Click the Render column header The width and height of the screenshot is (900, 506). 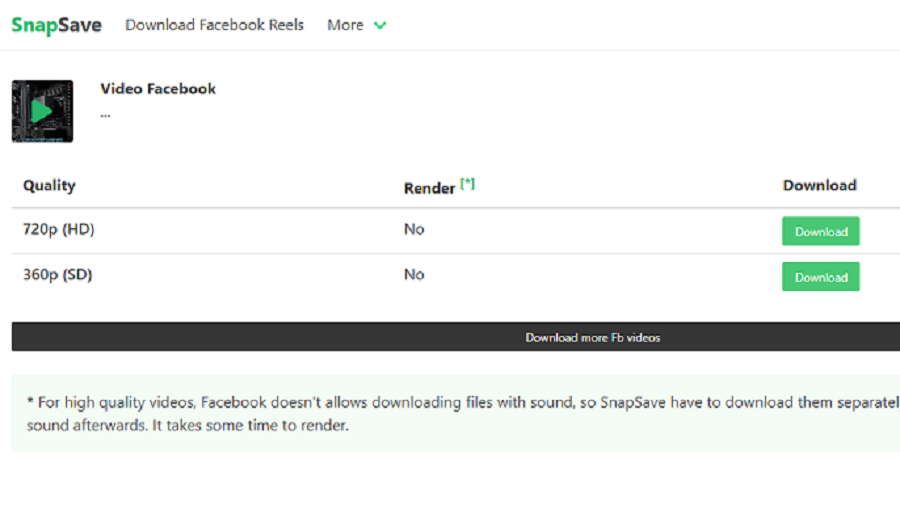(429, 188)
